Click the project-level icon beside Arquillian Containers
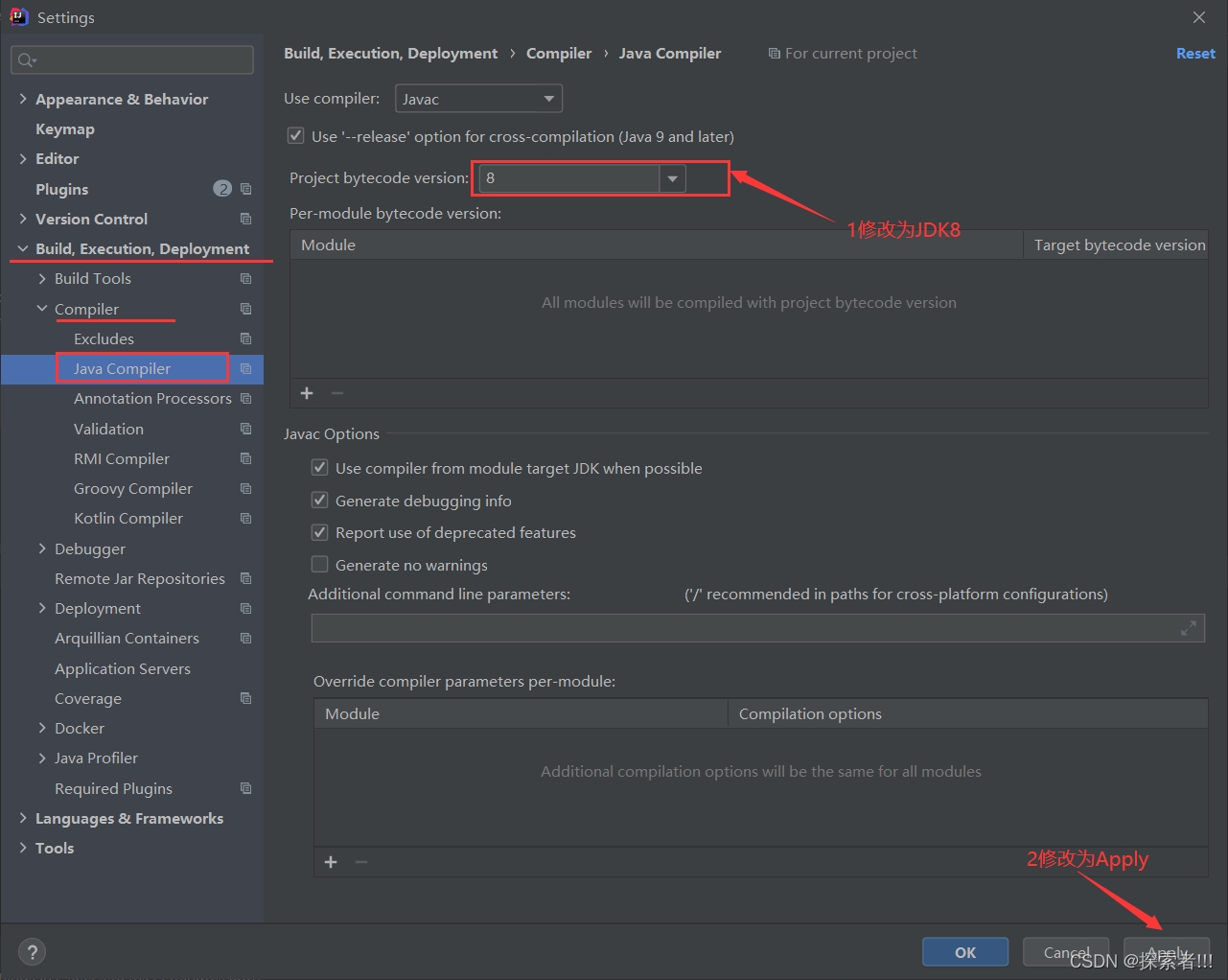This screenshot has width=1228, height=980. pyautogui.click(x=246, y=638)
